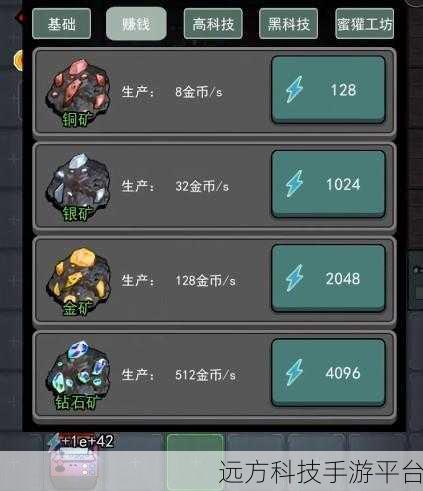Buy silver mine for 1024 energy
Screen dimensions: 423x491
pos(328,184)
